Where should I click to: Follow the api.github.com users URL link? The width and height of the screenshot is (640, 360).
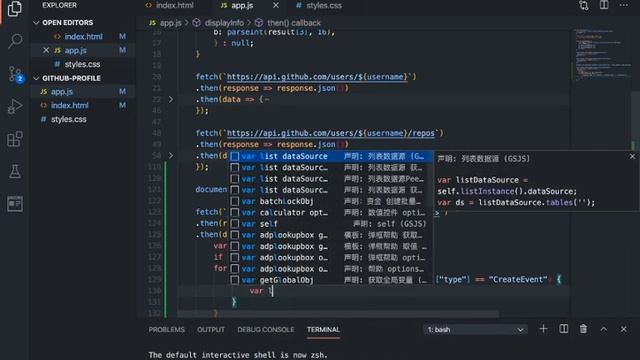(317, 77)
